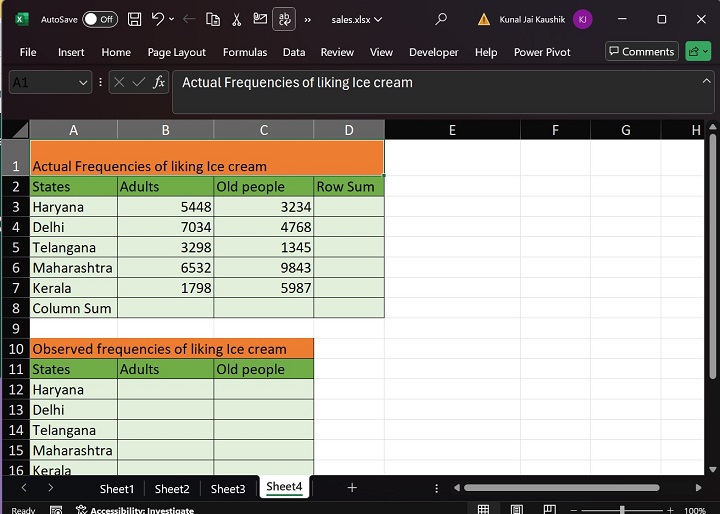Show more Quick Access Toolbar commands
Screen dimensions: 720x514
[x=307, y=19]
